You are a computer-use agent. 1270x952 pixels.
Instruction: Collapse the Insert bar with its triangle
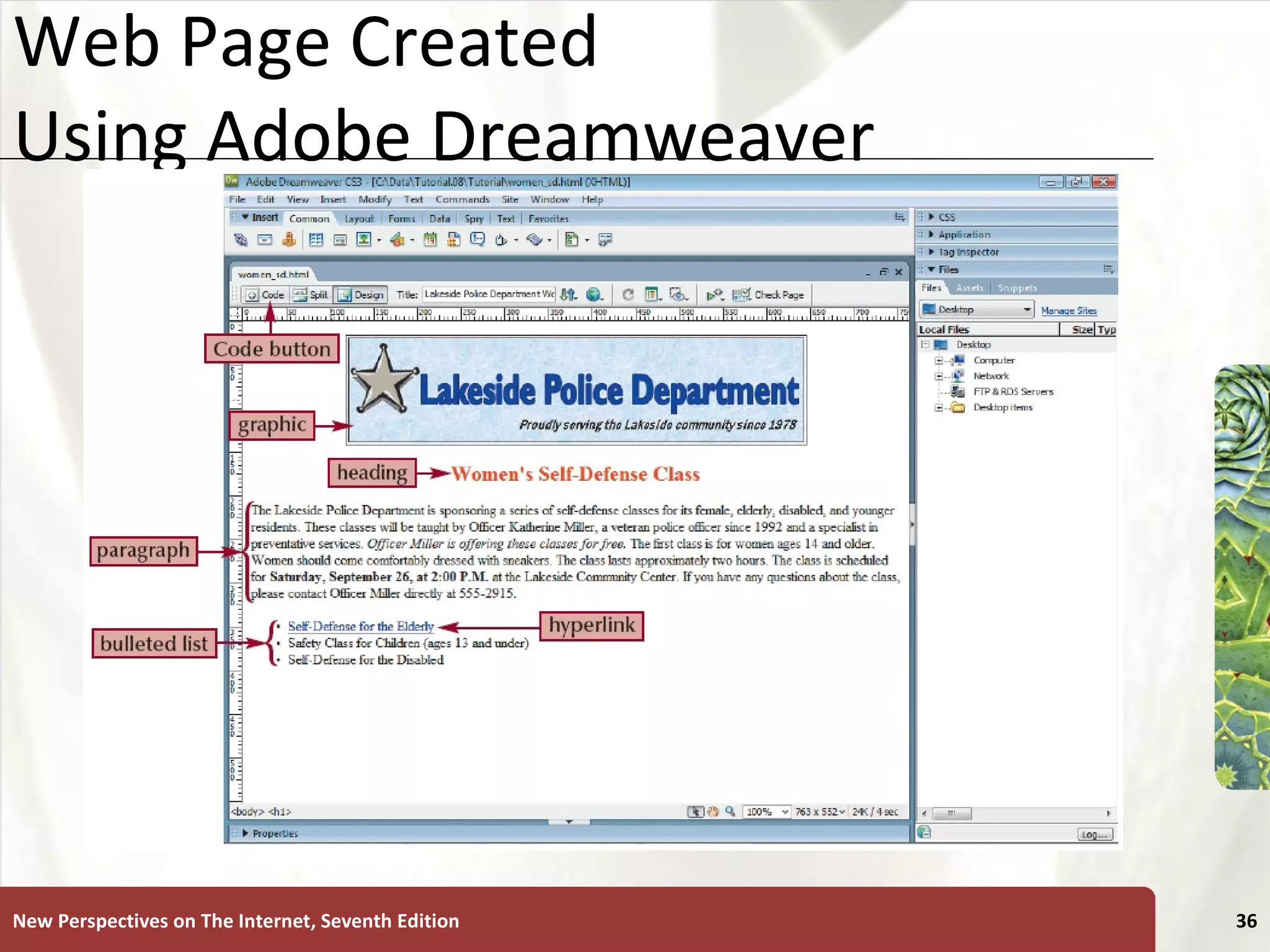245,217
